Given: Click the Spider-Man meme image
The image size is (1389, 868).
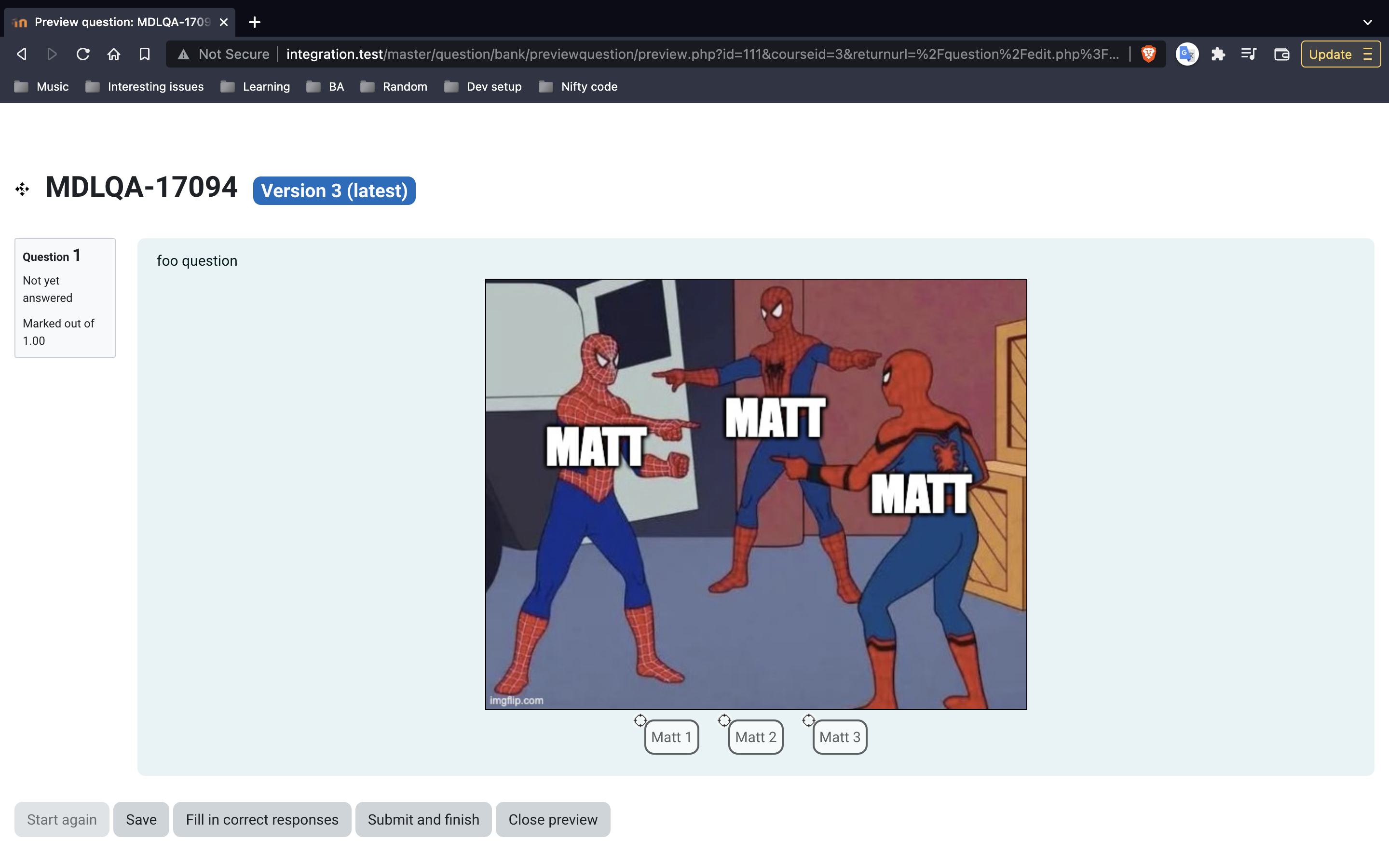Looking at the screenshot, I should (756, 494).
